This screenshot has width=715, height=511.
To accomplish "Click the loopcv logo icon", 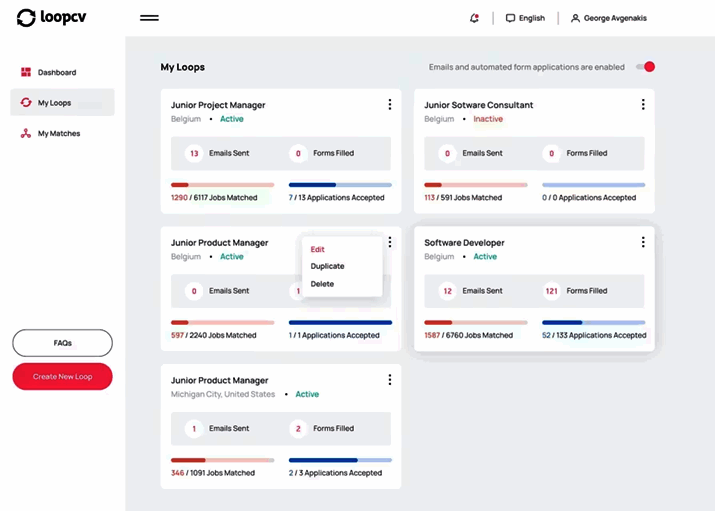I will 26,18.
